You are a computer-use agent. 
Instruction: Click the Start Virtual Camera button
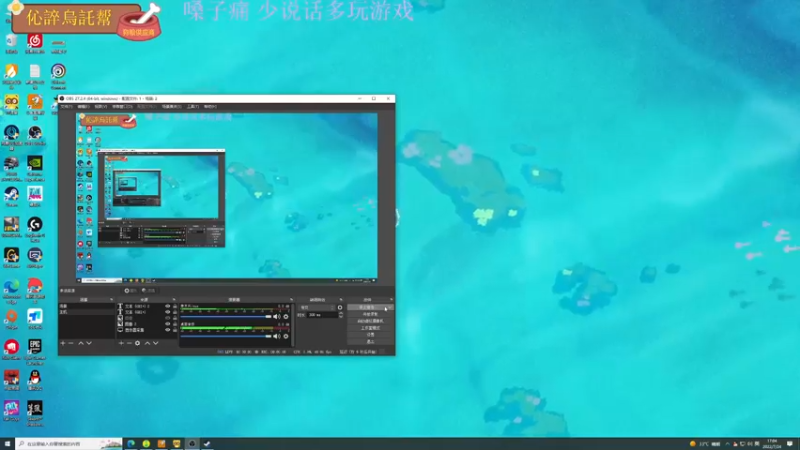[x=370, y=321]
